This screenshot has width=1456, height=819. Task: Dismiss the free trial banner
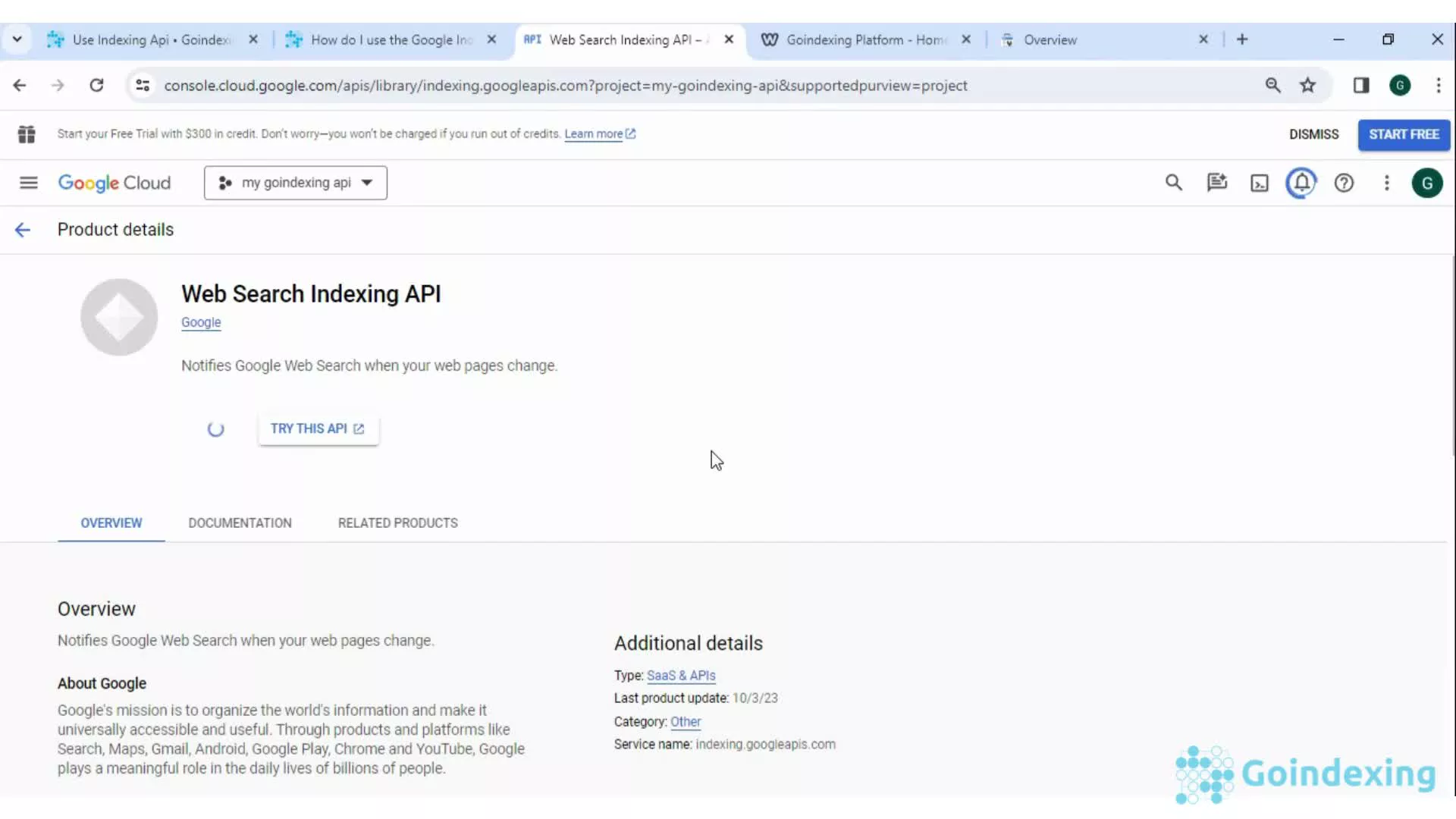click(x=1313, y=134)
